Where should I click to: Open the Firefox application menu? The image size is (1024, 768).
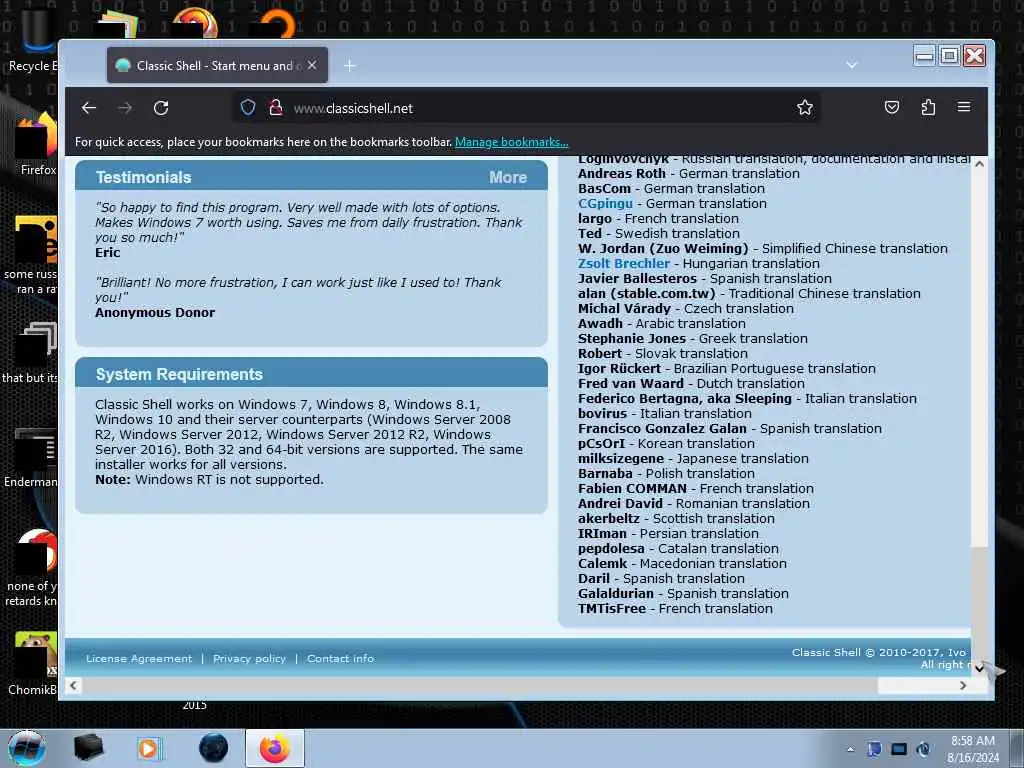point(964,107)
